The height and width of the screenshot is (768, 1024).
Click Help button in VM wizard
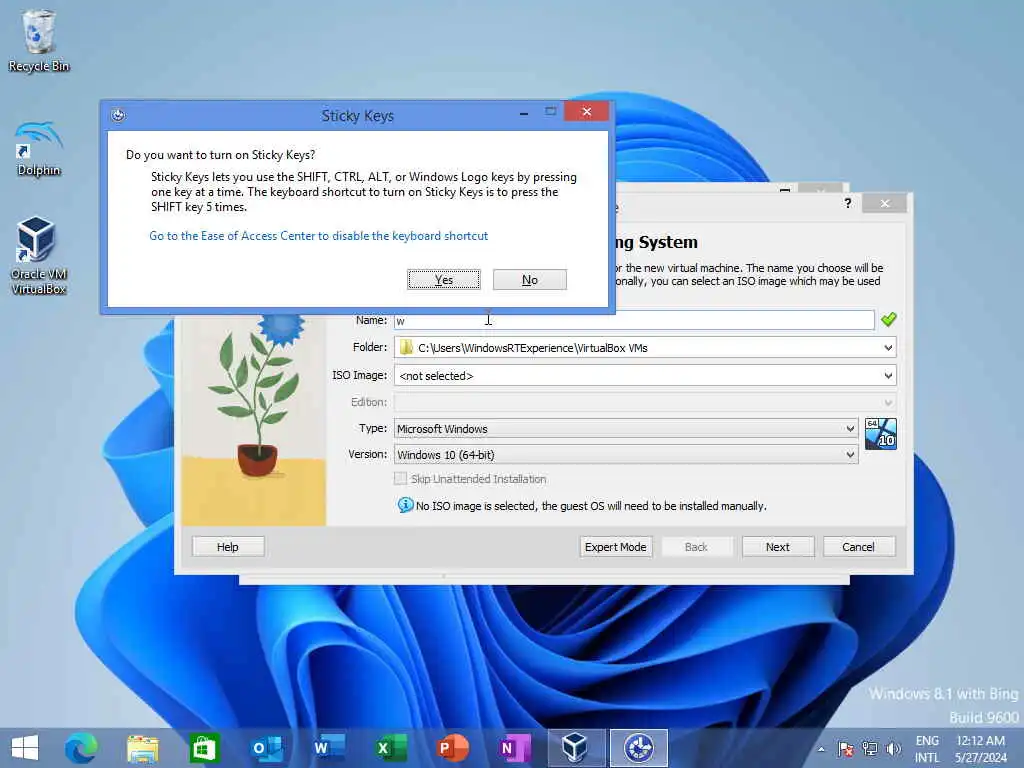click(228, 547)
